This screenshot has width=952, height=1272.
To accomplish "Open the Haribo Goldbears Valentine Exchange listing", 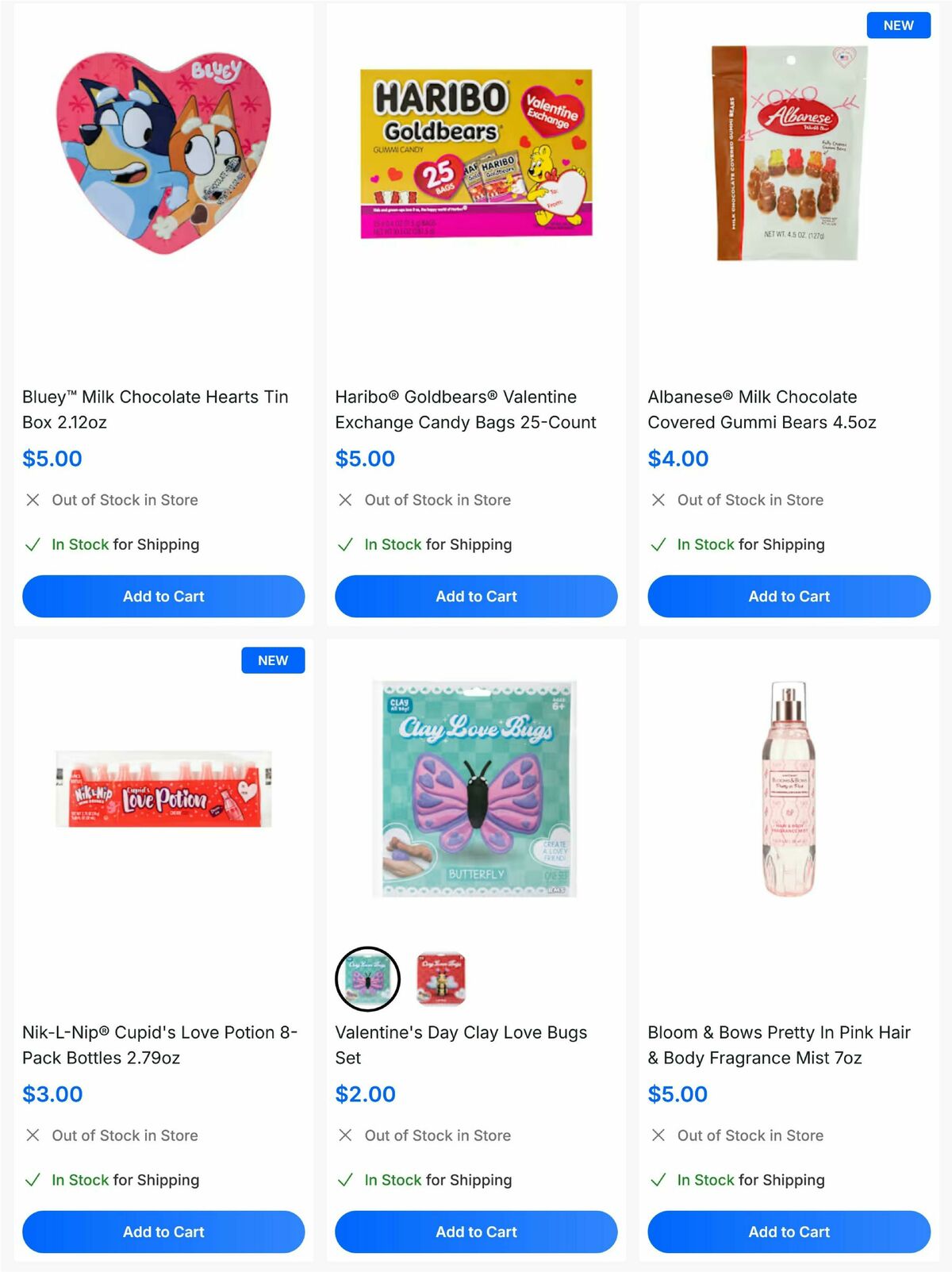I will (464, 409).
